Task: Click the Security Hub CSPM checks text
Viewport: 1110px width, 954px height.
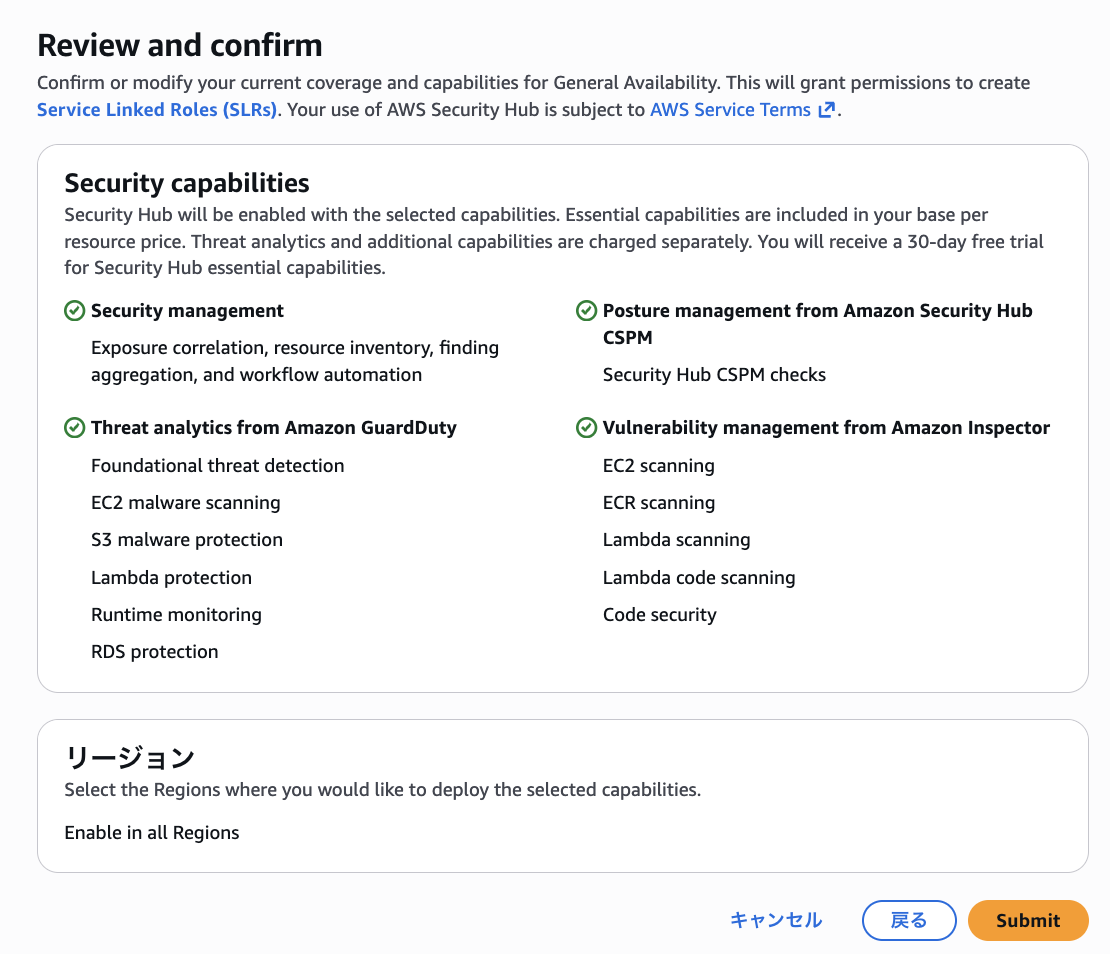Action: tap(714, 375)
